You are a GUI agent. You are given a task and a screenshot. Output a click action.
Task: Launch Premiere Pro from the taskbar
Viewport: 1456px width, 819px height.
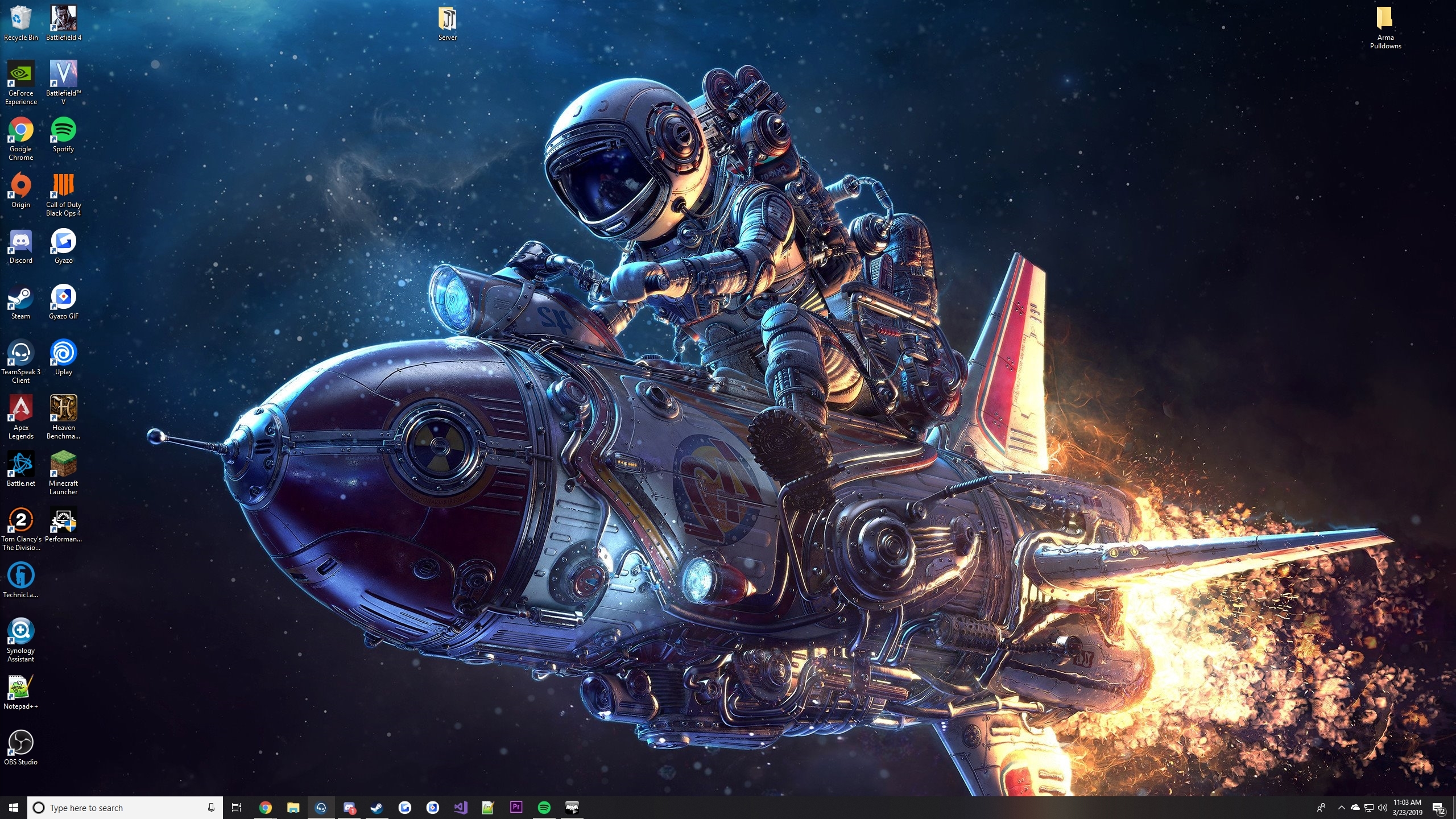coord(516,808)
